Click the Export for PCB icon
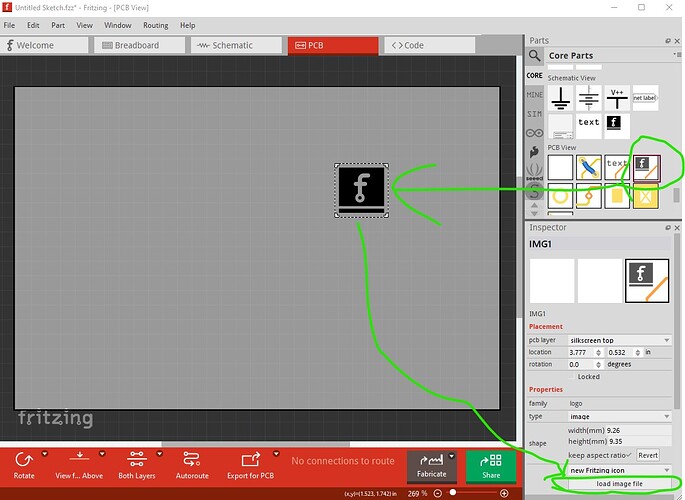This screenshot has height=500, width=685. (250, 459)
